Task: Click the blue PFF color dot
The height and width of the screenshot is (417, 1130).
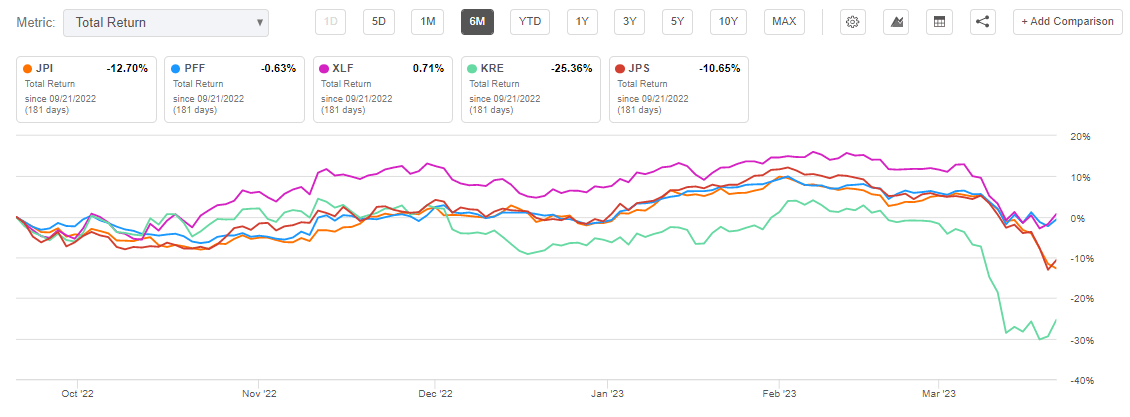Action: pyautogui.click(x=176, y=69)
